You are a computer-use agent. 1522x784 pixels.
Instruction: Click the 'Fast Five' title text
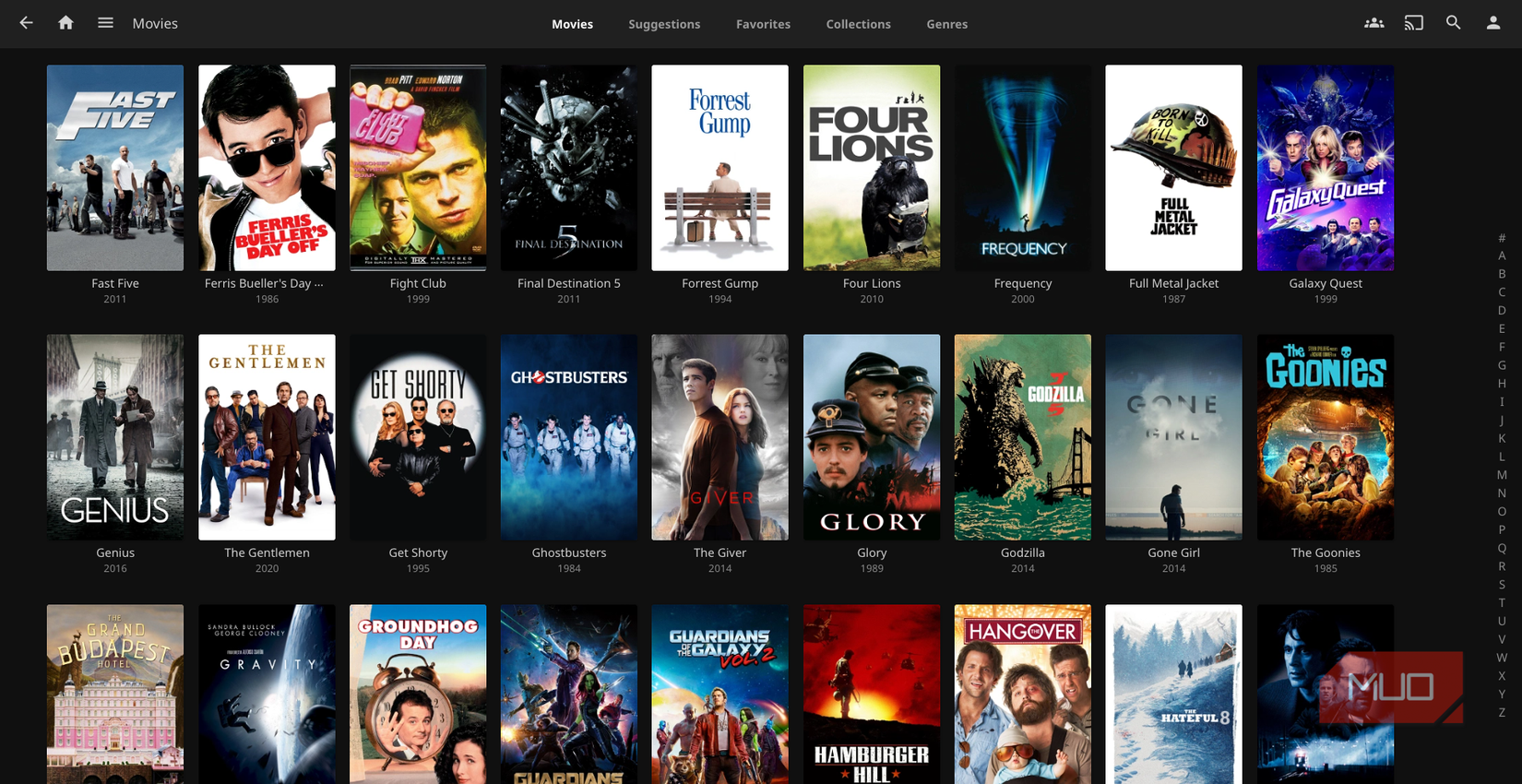[x=115, y=283]
